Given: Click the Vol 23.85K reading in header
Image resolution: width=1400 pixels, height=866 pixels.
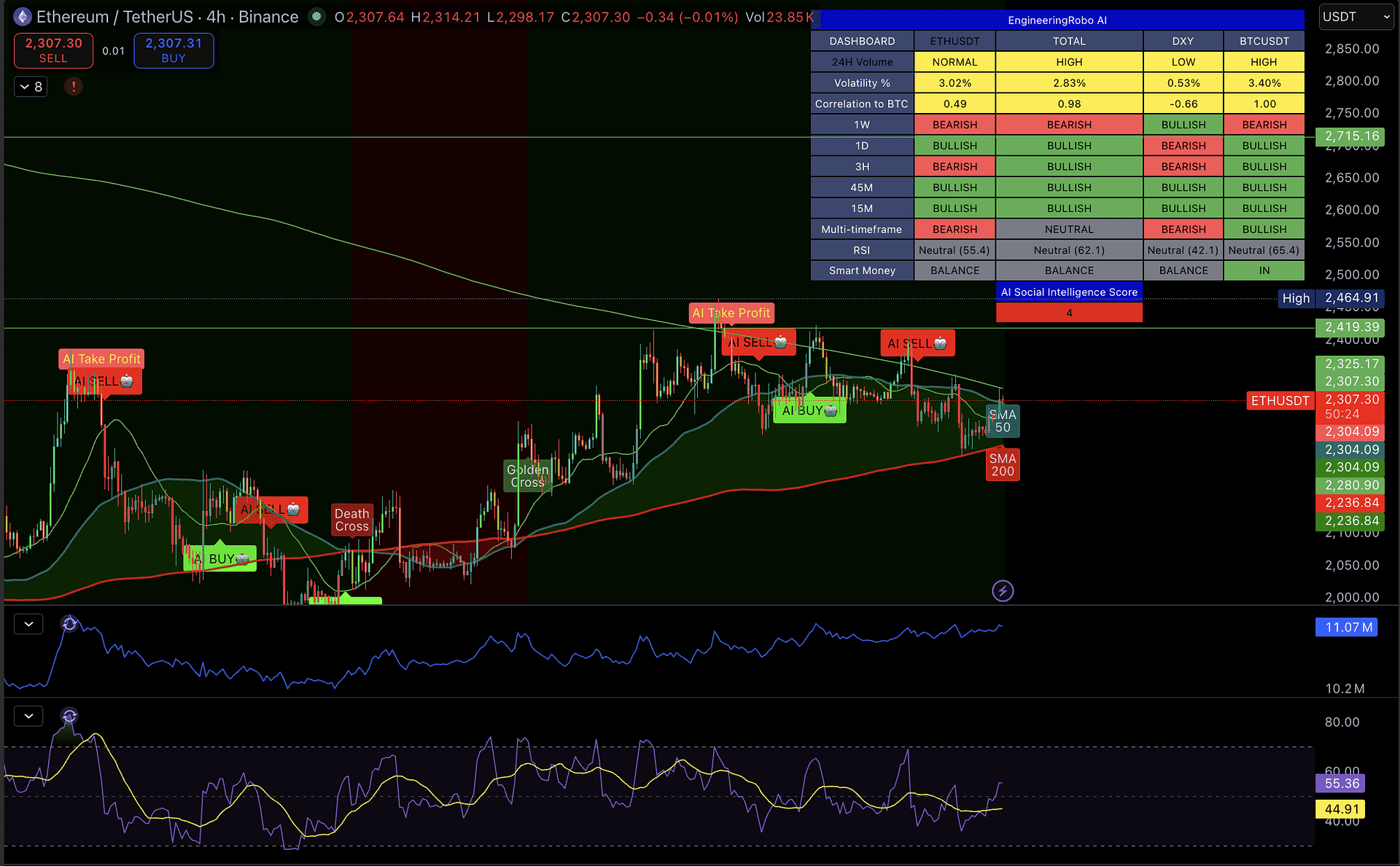Looking at the screenshot, I should [x=779, y=17].
